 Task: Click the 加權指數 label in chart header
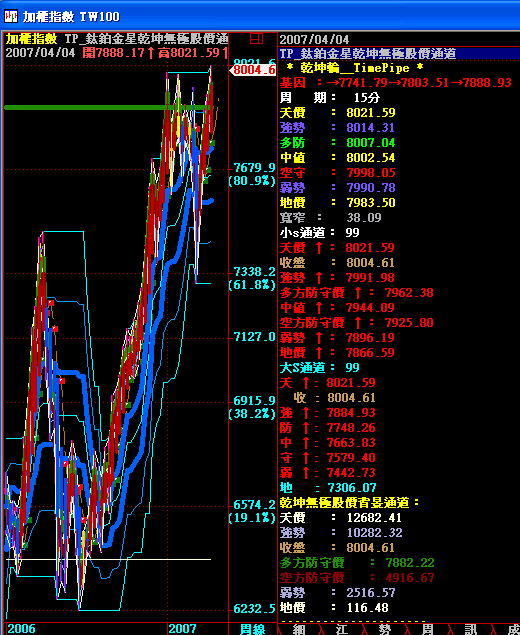tap(31, 39)
